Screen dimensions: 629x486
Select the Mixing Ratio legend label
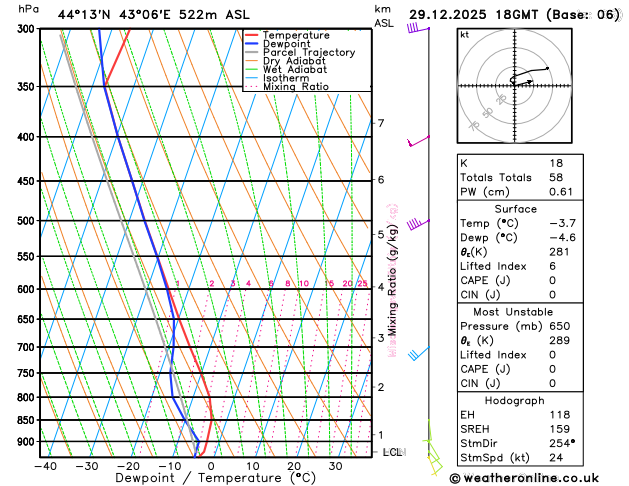pyautogui.click(x=296, y=87)
